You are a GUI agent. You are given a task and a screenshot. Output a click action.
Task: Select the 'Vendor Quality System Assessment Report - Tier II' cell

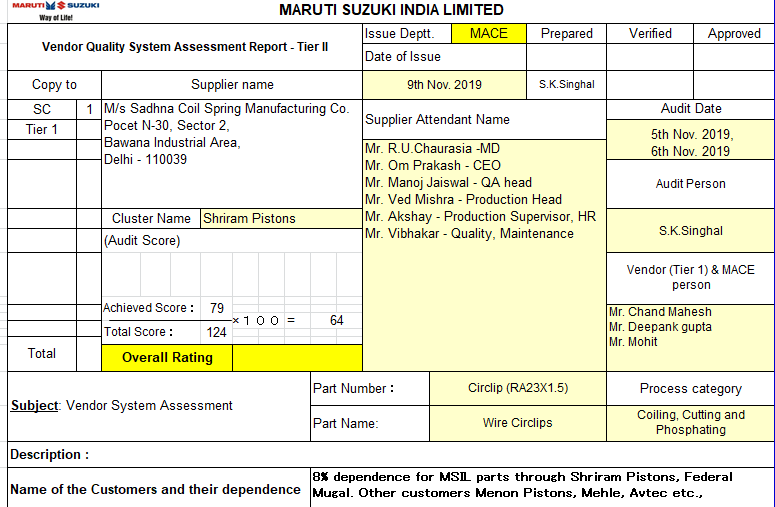[185, 47]
